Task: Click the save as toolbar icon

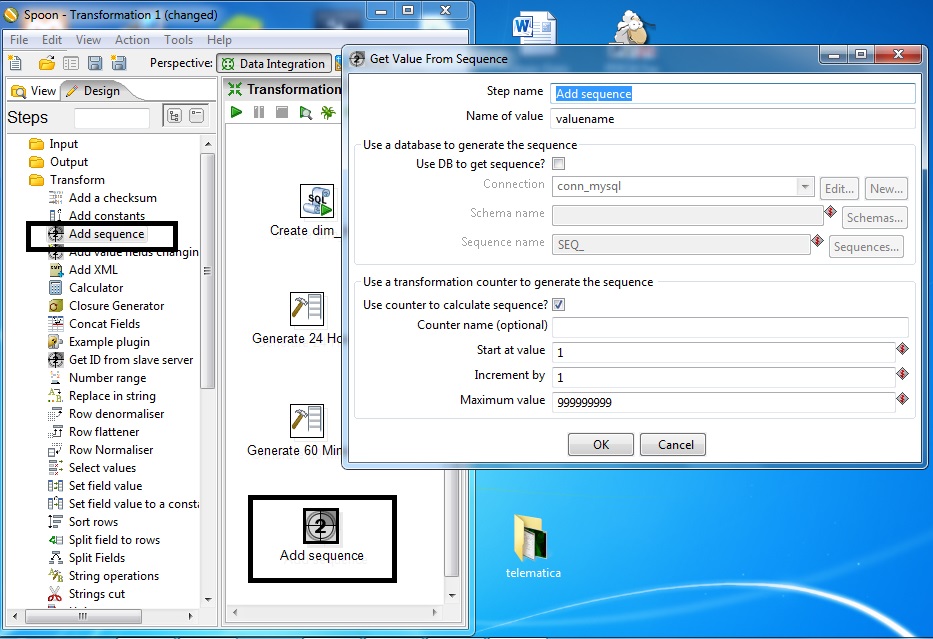Action: tap(119, 62)
